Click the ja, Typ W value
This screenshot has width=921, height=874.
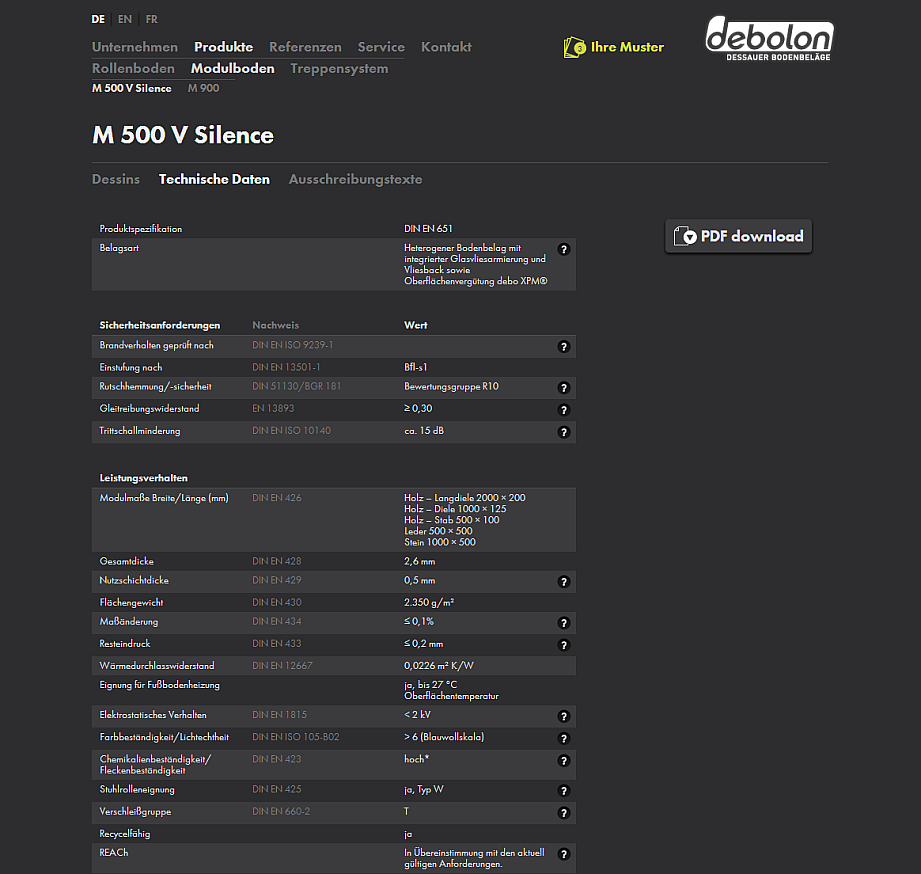pos(423,789)
